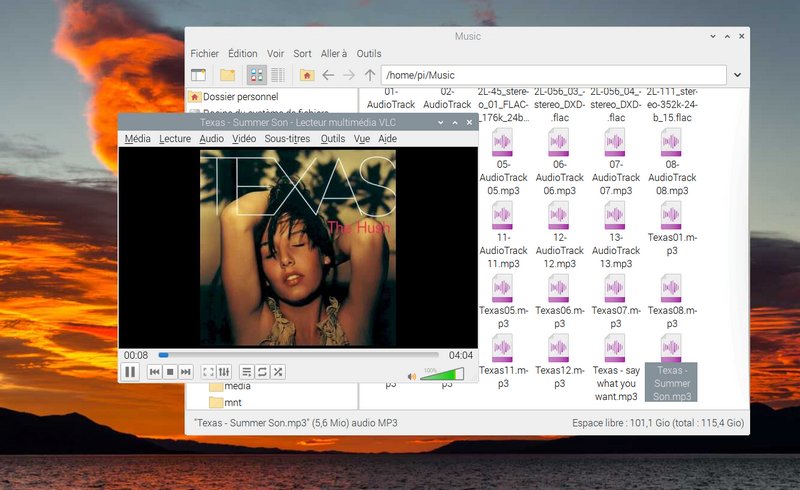Go up to parent folder

click(x=370, y=75)
